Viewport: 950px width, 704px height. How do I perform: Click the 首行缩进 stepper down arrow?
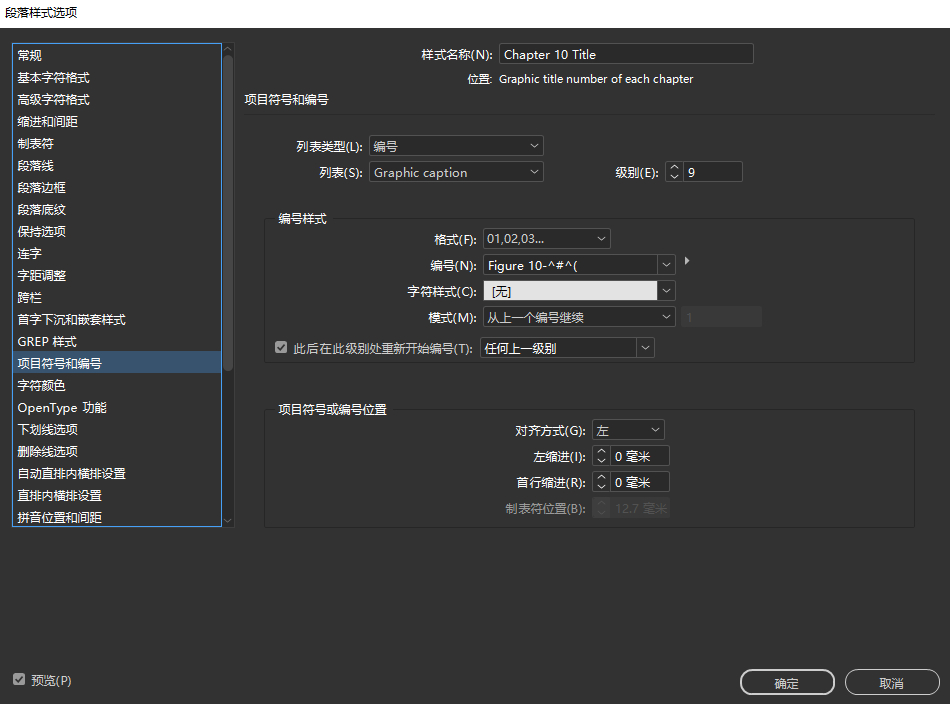click(x=601, y=486)
